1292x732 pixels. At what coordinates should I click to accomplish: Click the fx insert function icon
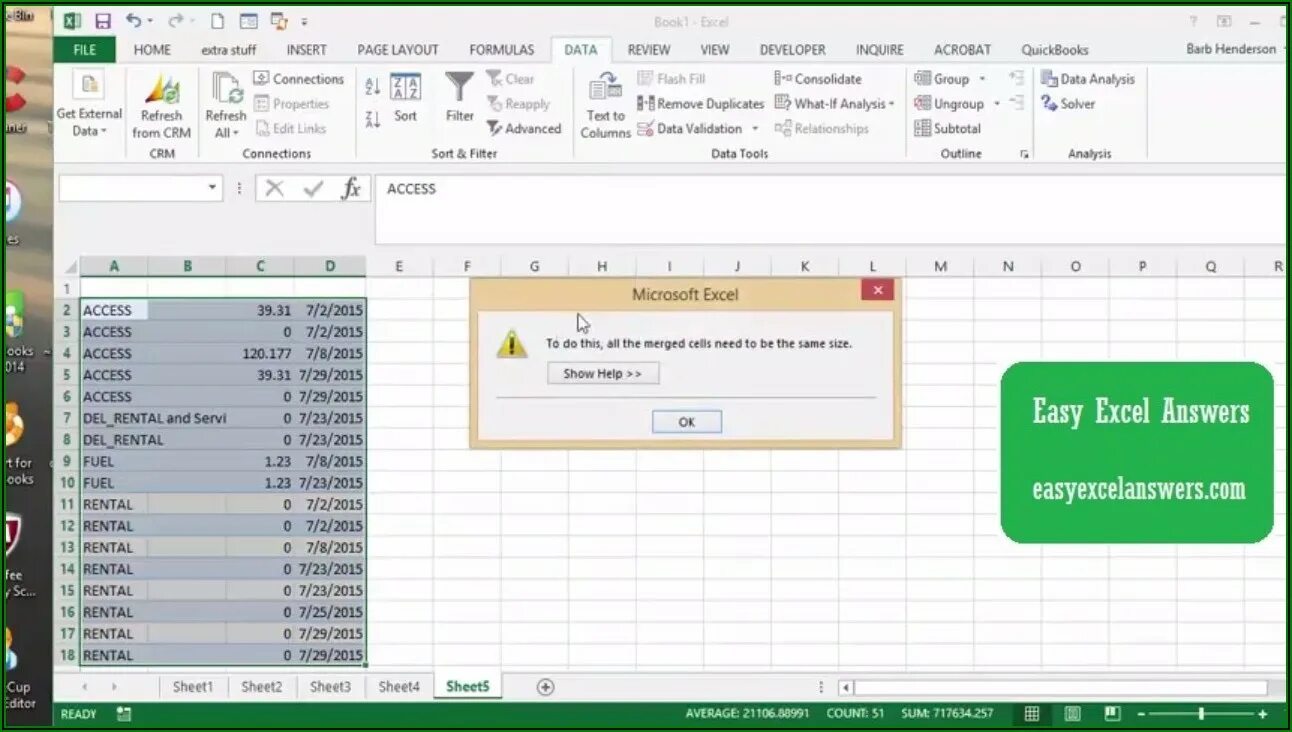click(x=351, y=188)
